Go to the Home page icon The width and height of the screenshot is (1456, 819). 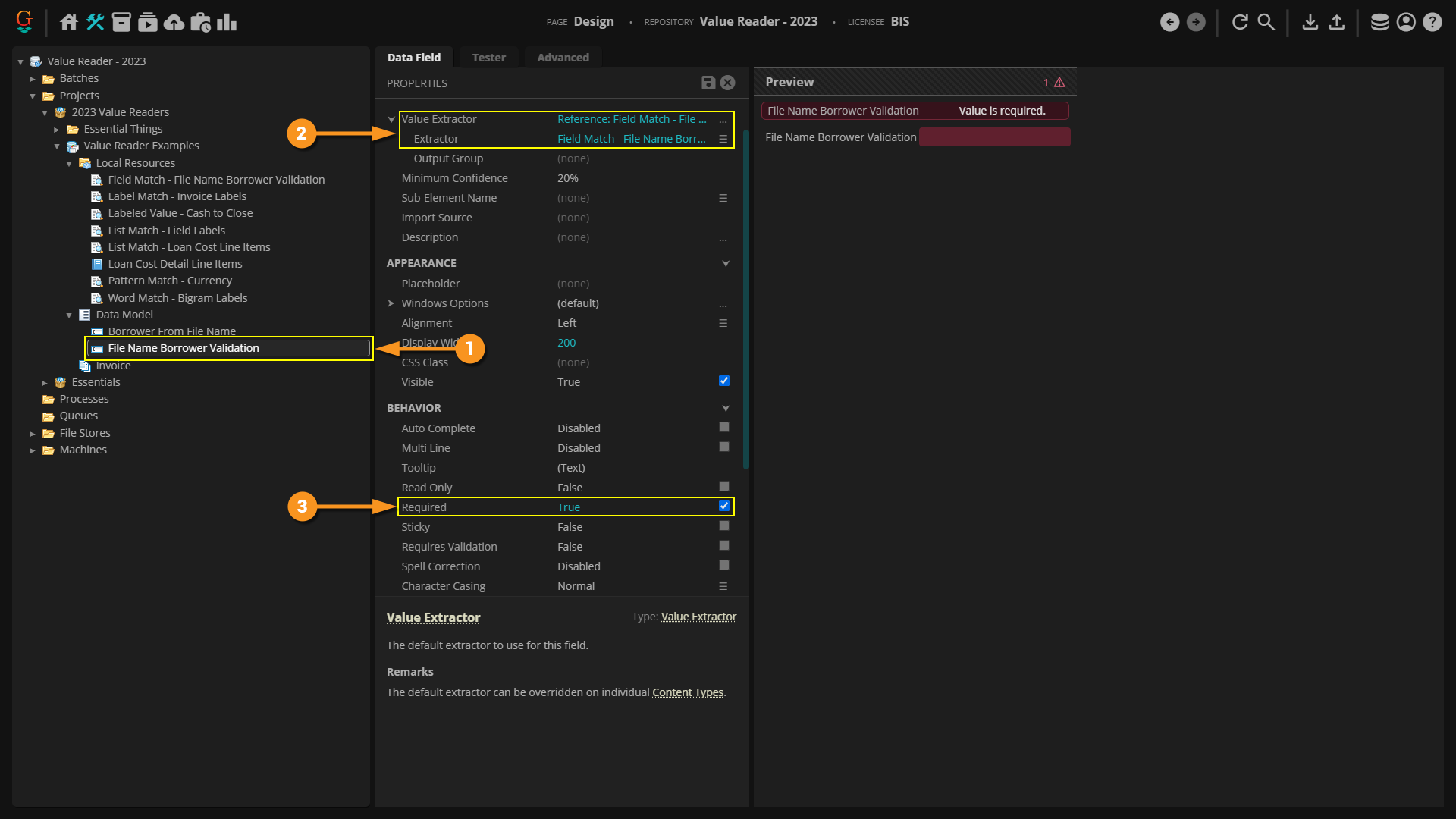tap(69, 22)
